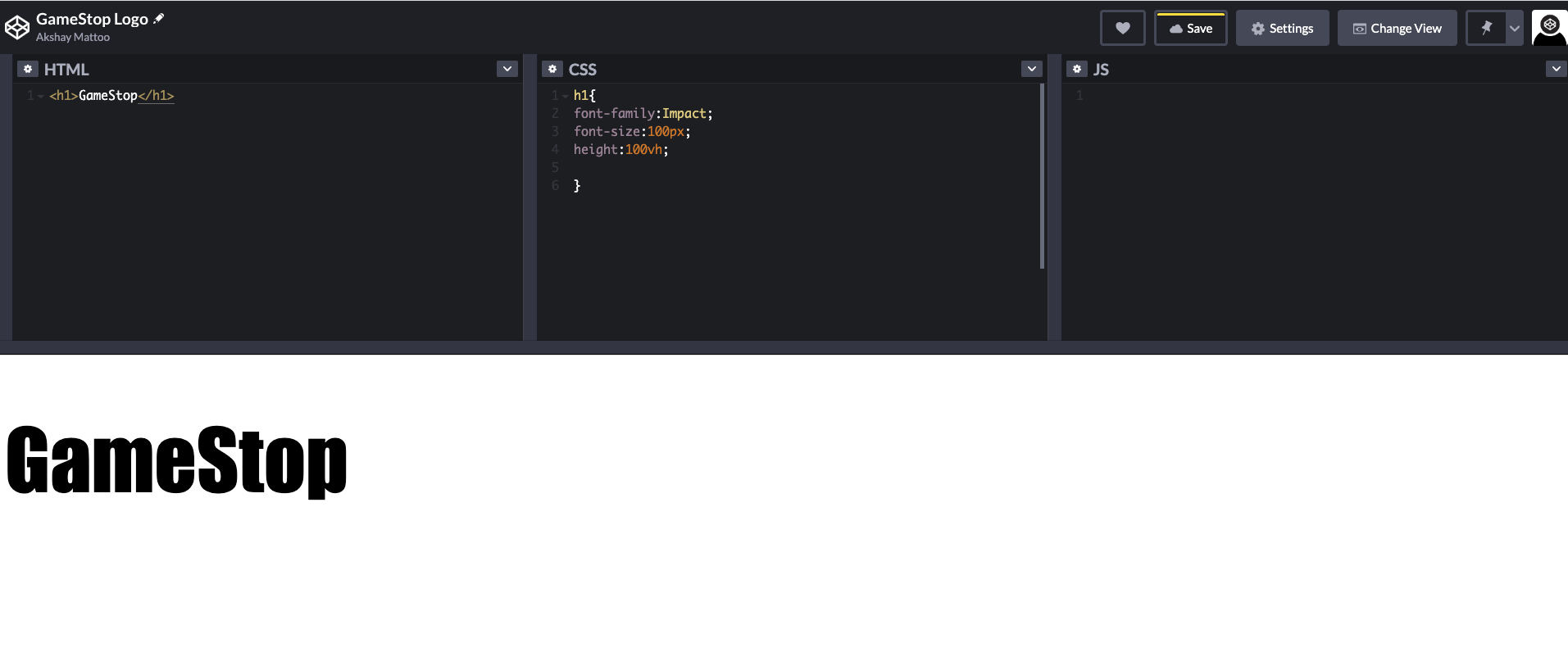Image resolution: width=1568 pixels, height=670 pixels.
Task: Open JS editor settings gear
Action: click(x=1077, y=69)
